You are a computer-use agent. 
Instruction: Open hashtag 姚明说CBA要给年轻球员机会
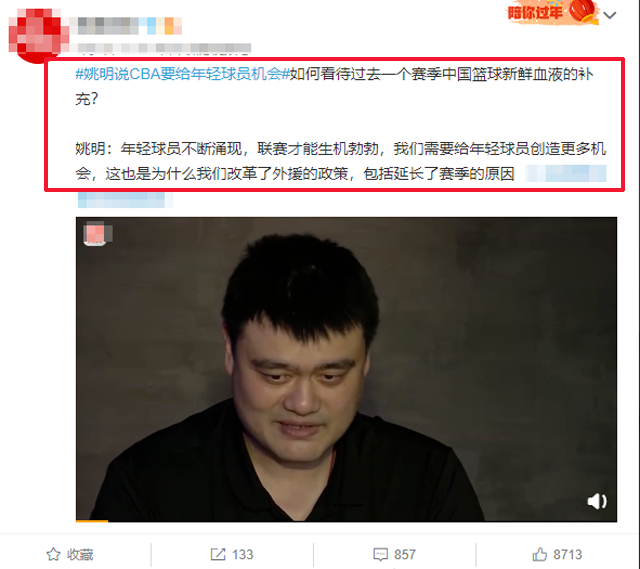[x=182, y=74]
